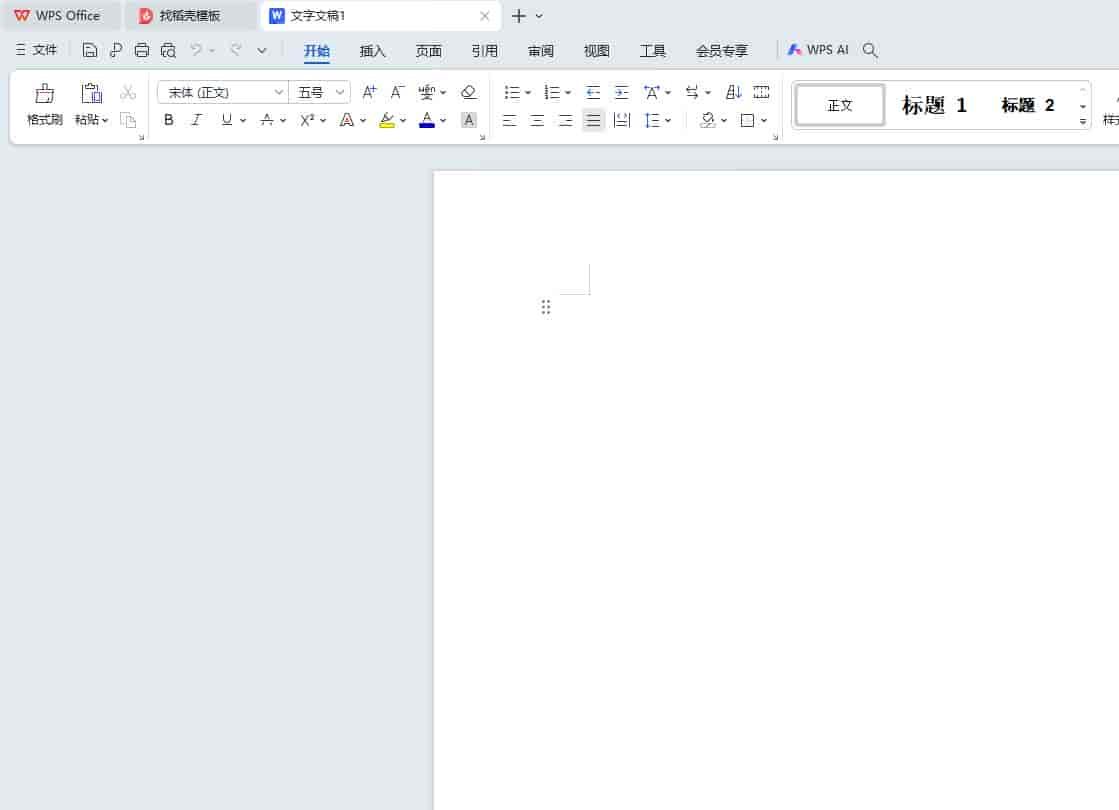Expand styles gallery more arrow
Screen dimensions: 1119x810
[x=1083, y=121]
